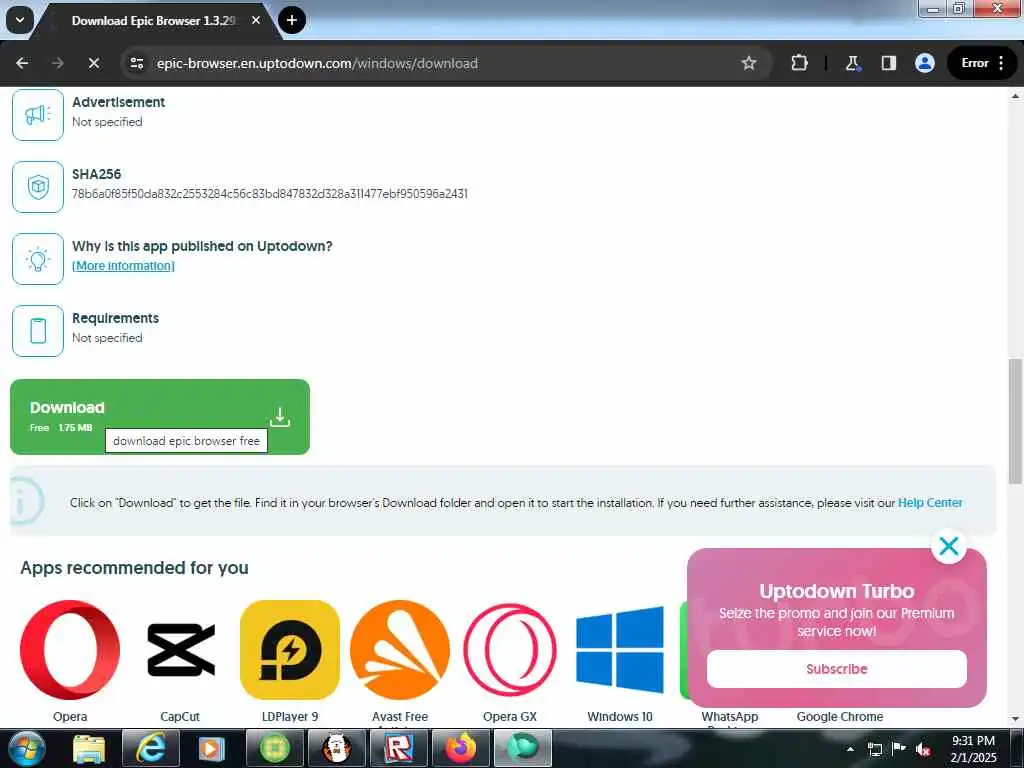Click the network tray icon
This screenshot has width=1024, height=768.
pos(874,749)
